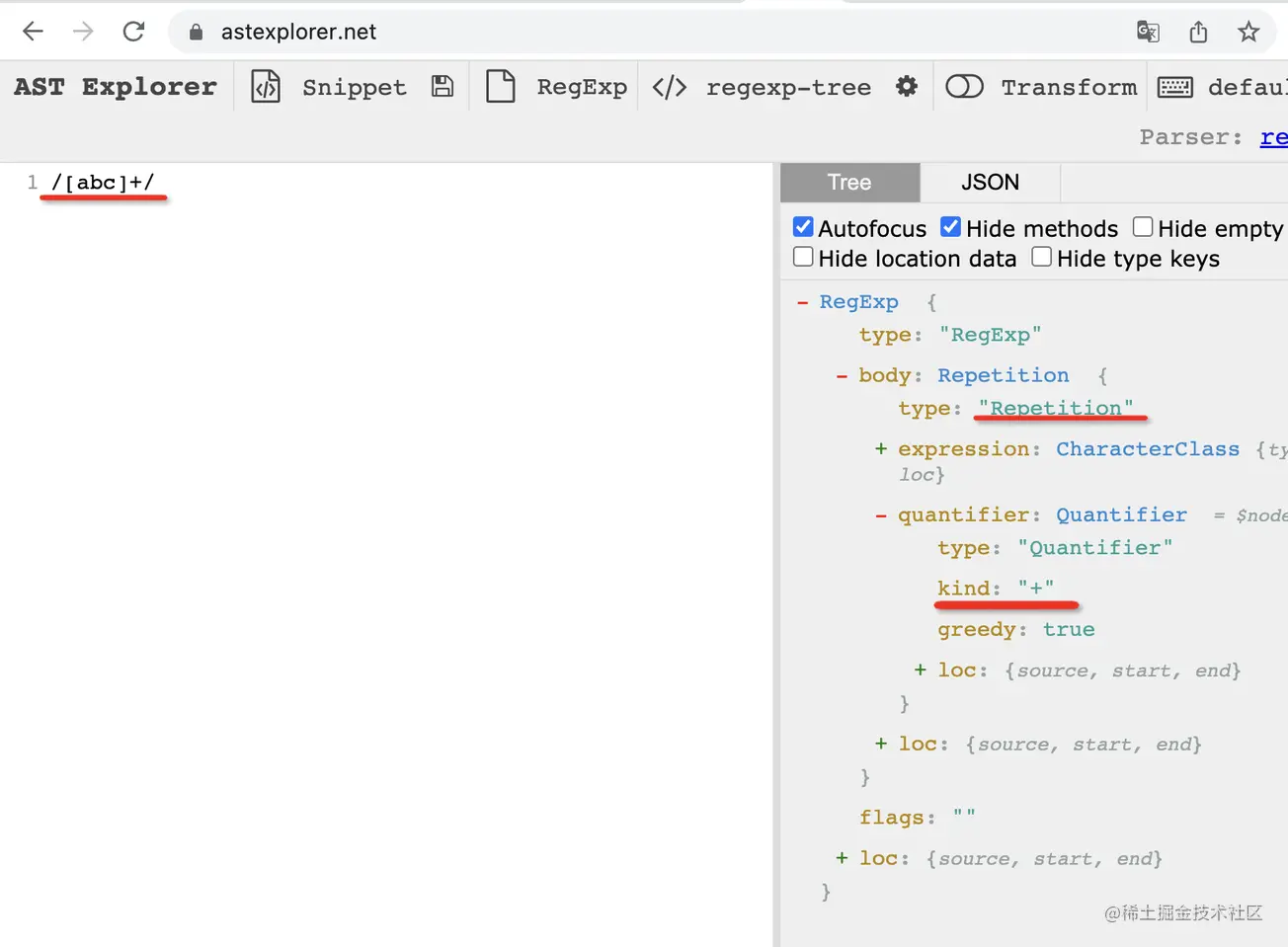1288x947 pixels.
Task: Collapse the RegExp root node
Action: click(802, 302)
